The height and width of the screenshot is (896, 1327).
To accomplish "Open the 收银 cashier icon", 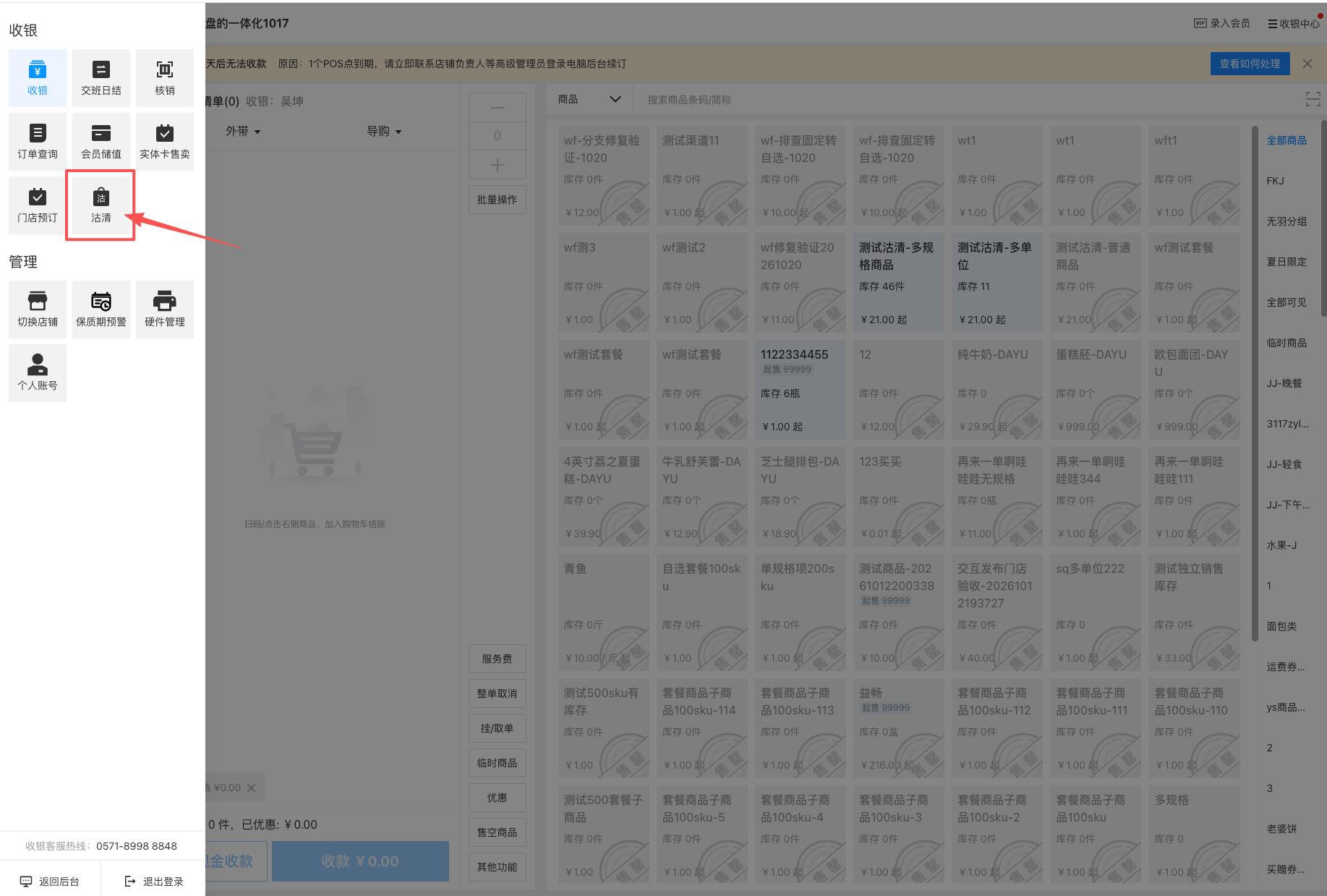I will click(x=38, y=78).
